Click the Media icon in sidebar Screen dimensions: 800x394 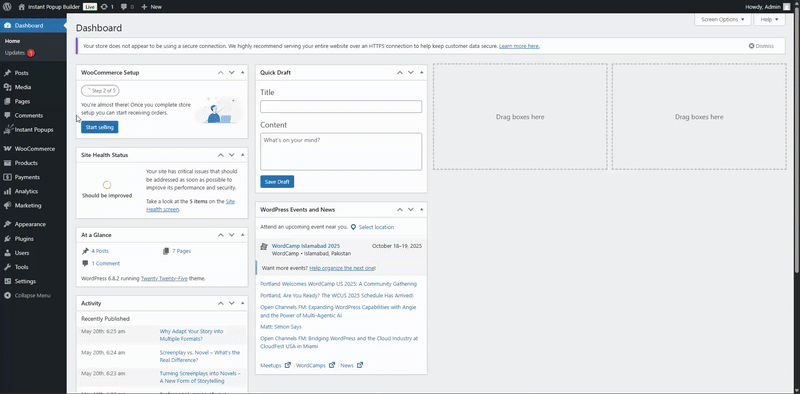[x=7, y=87]
